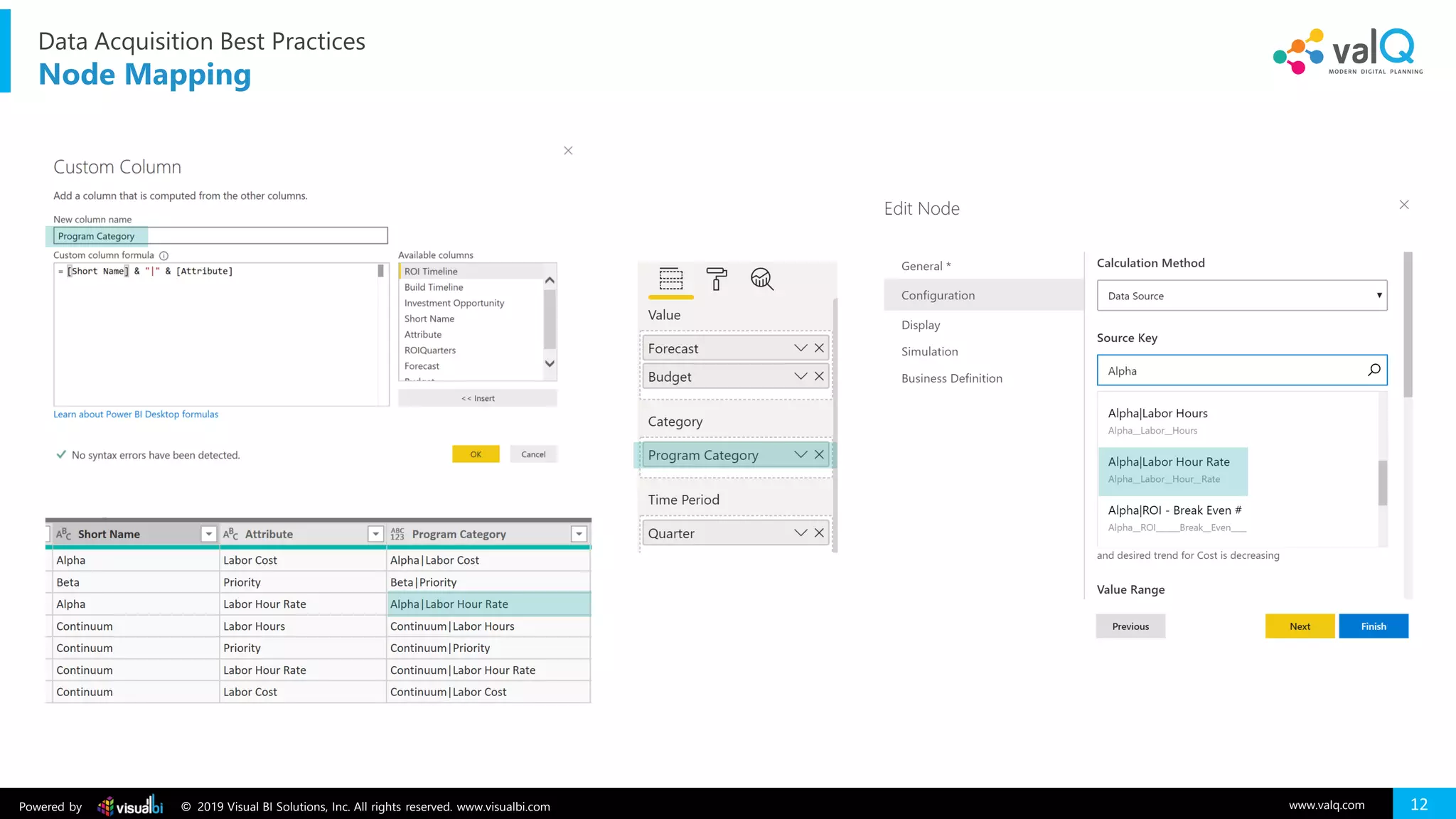Remove the Budget field with X
The height and width of the screenshot is (819, 1456).
click(x=819, y=377)
